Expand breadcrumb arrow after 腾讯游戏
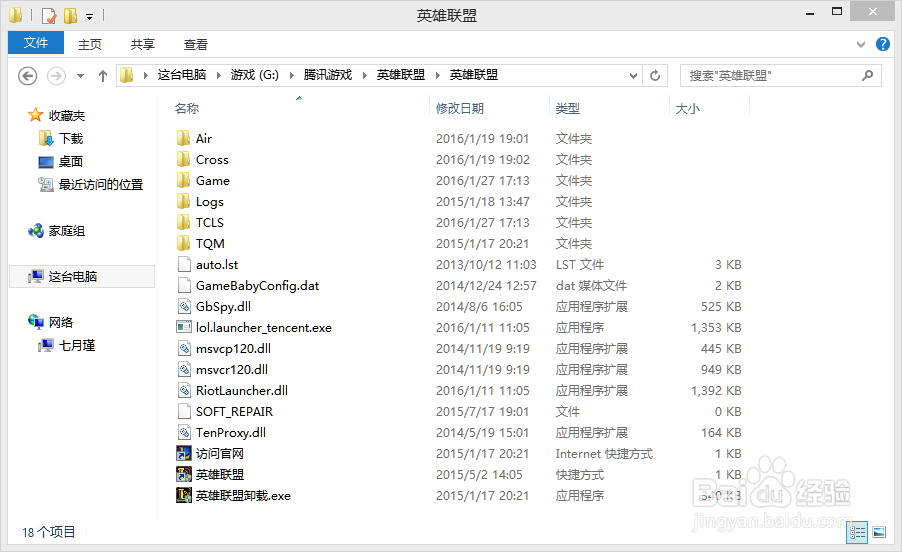 pyautogui.click(x=364, y=75)
